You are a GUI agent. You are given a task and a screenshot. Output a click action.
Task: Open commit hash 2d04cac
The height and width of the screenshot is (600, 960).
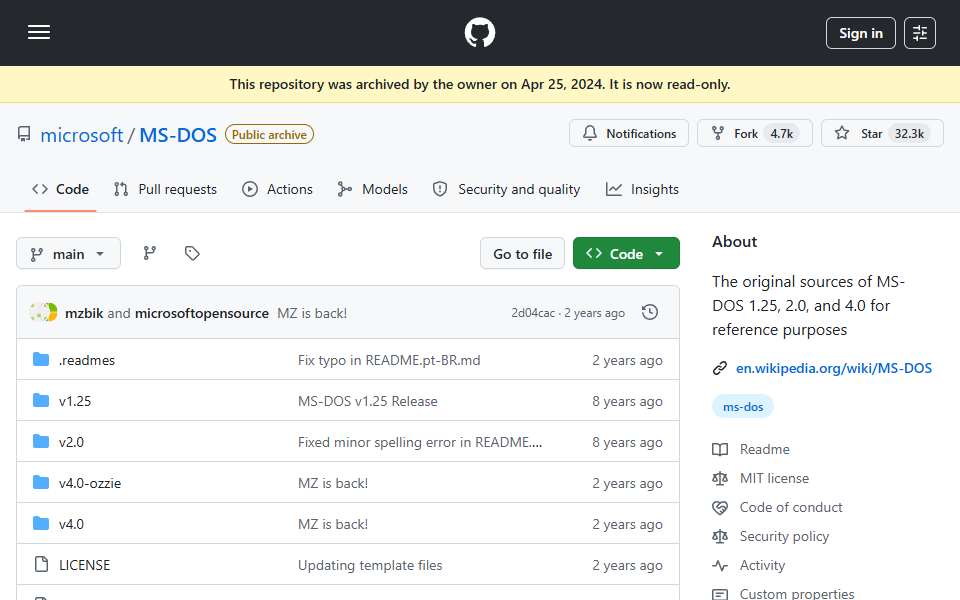(x=533, y=313)
